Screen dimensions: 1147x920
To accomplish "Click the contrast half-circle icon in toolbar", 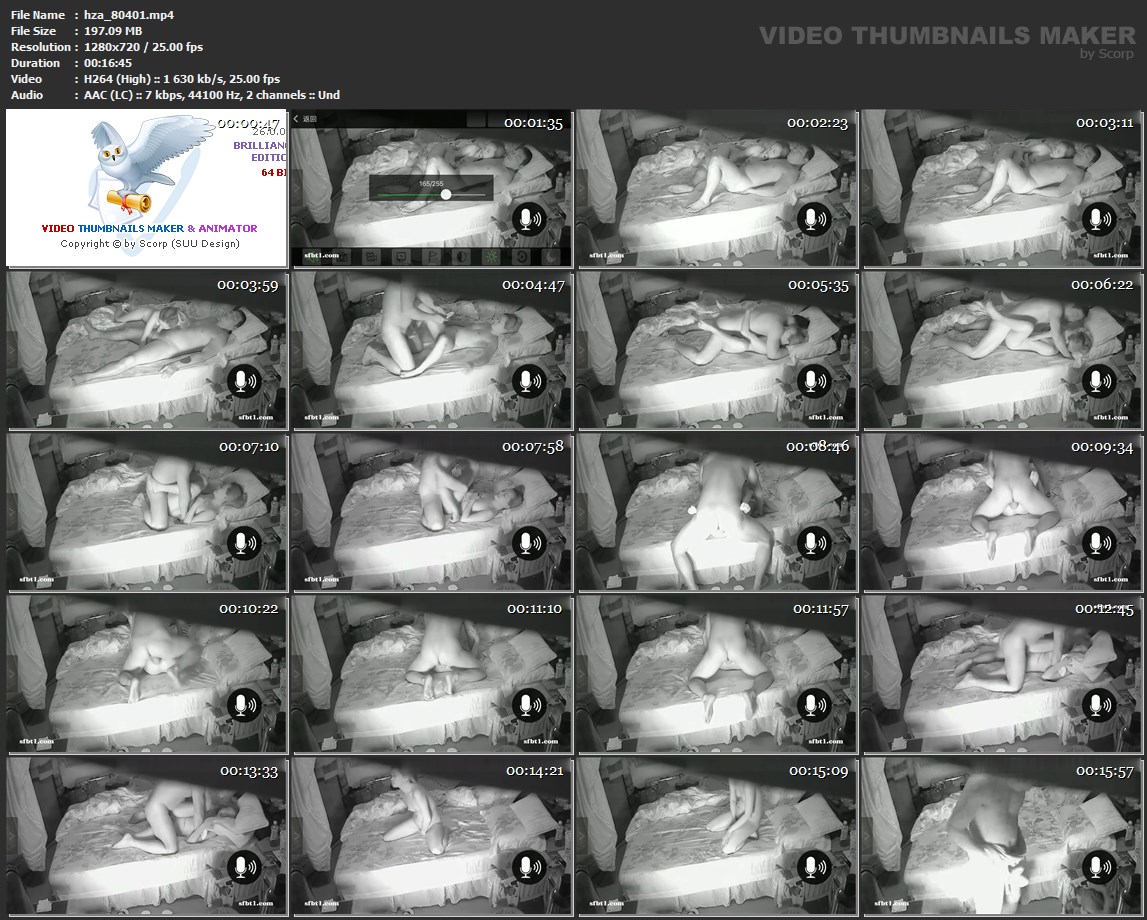I will (x=461, y=256).
